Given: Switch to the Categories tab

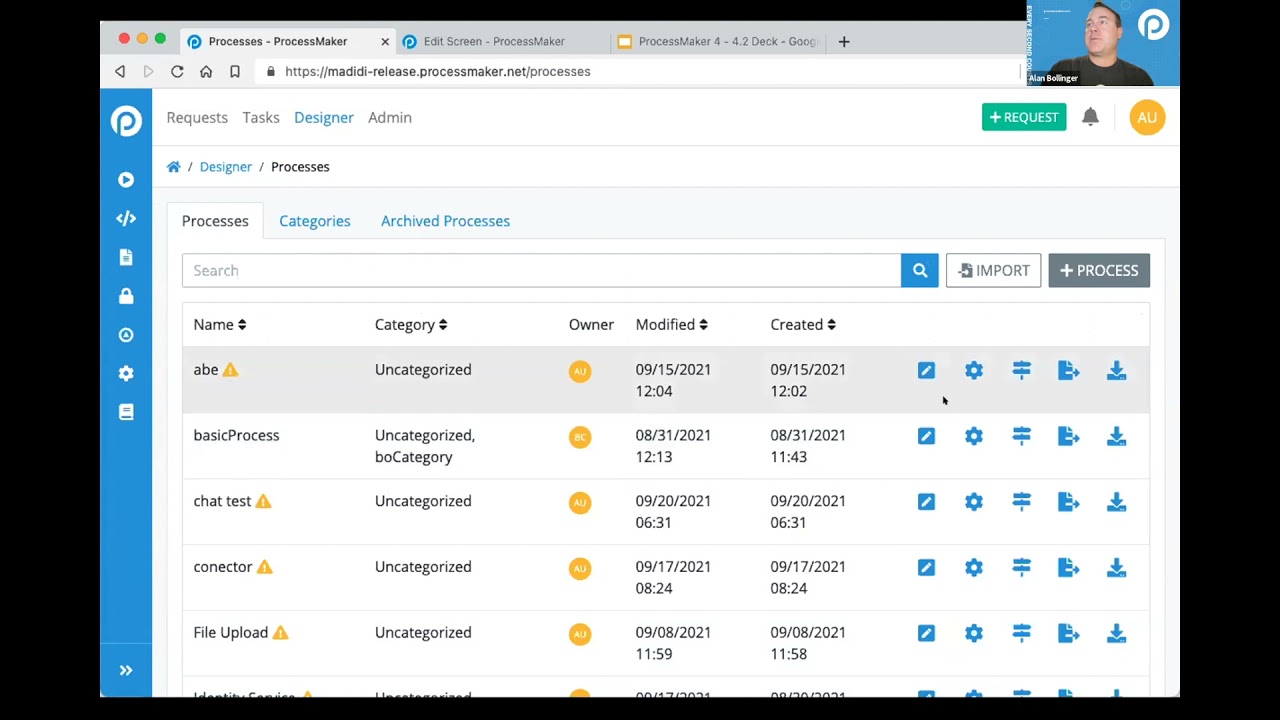Looking at the screenshot, I should [x=314, y=221].
